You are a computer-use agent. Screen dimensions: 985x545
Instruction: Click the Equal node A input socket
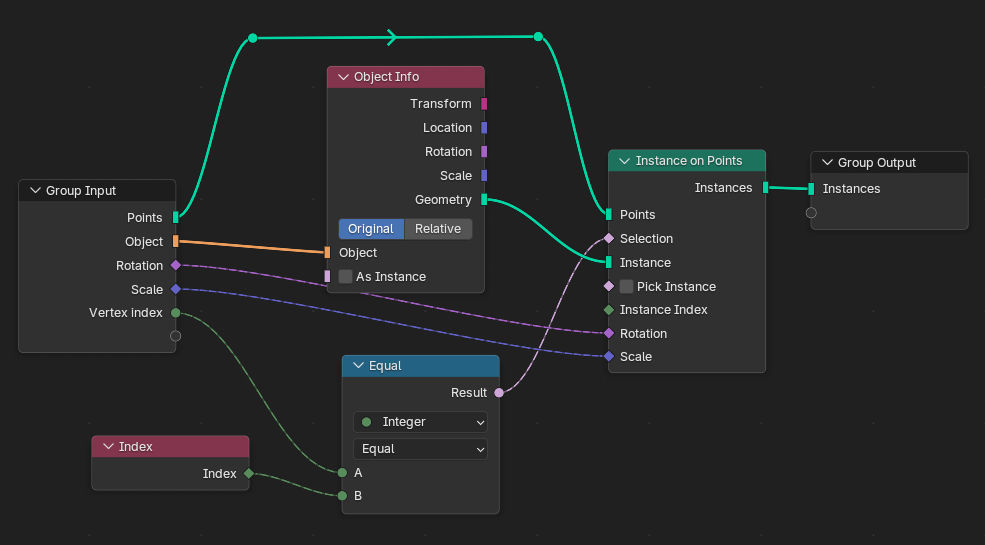point(342,473)
